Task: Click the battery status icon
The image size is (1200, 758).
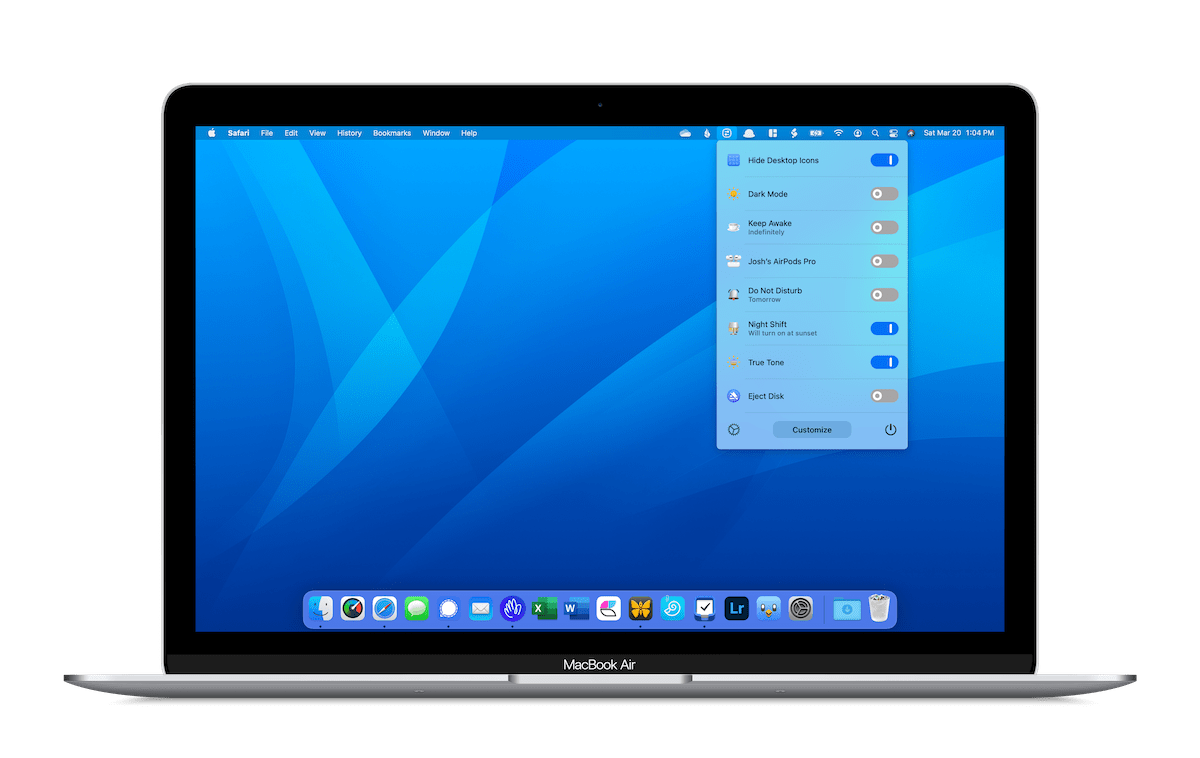Action: coord(816,133)
